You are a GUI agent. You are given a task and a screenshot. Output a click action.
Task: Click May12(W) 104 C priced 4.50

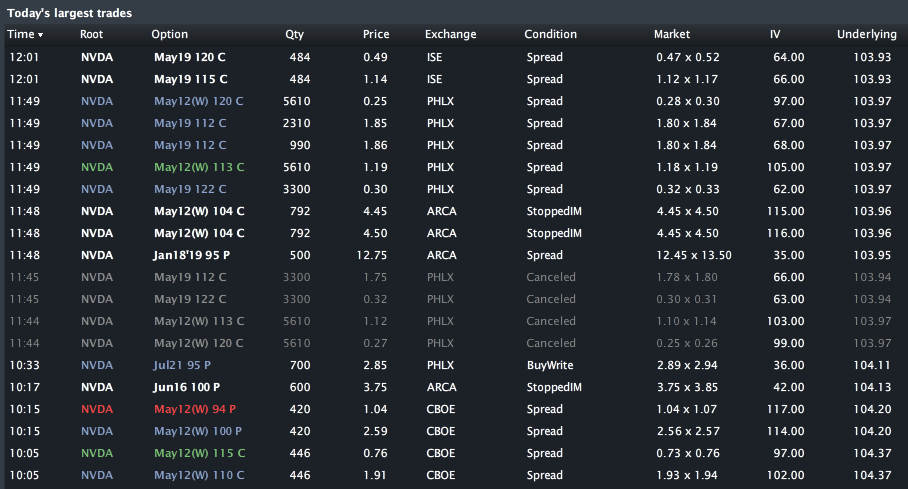(199, 233)
